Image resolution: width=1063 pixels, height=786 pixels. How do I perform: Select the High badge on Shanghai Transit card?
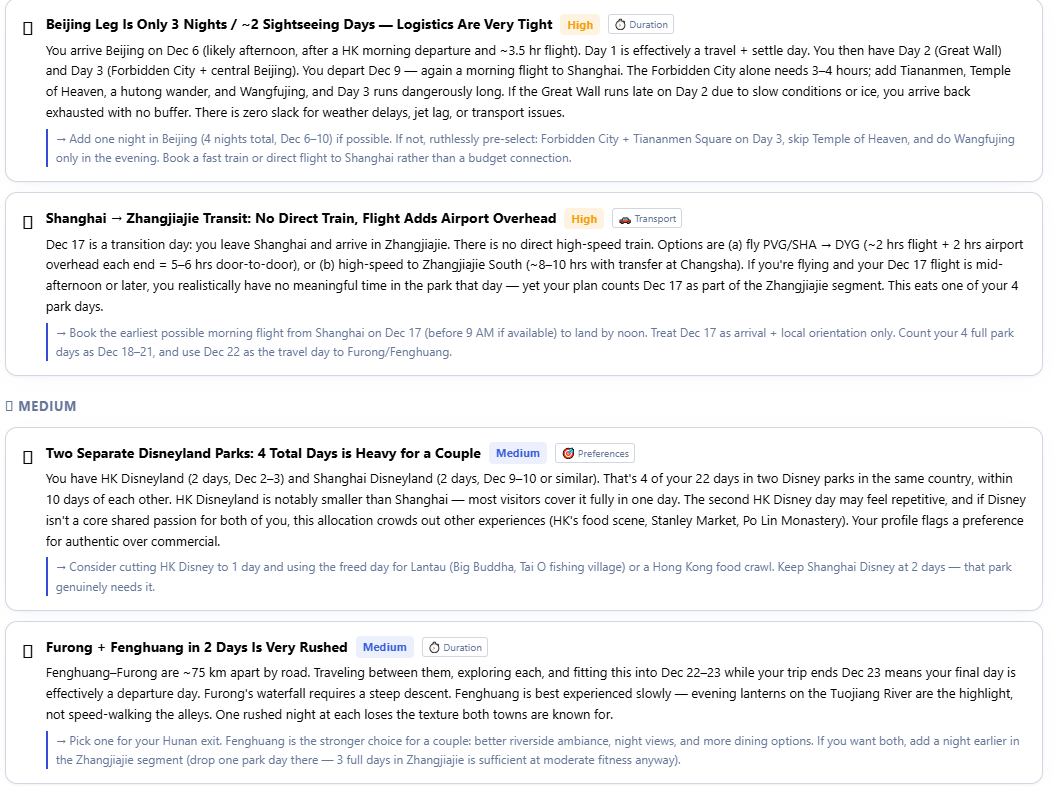point(584,219)
